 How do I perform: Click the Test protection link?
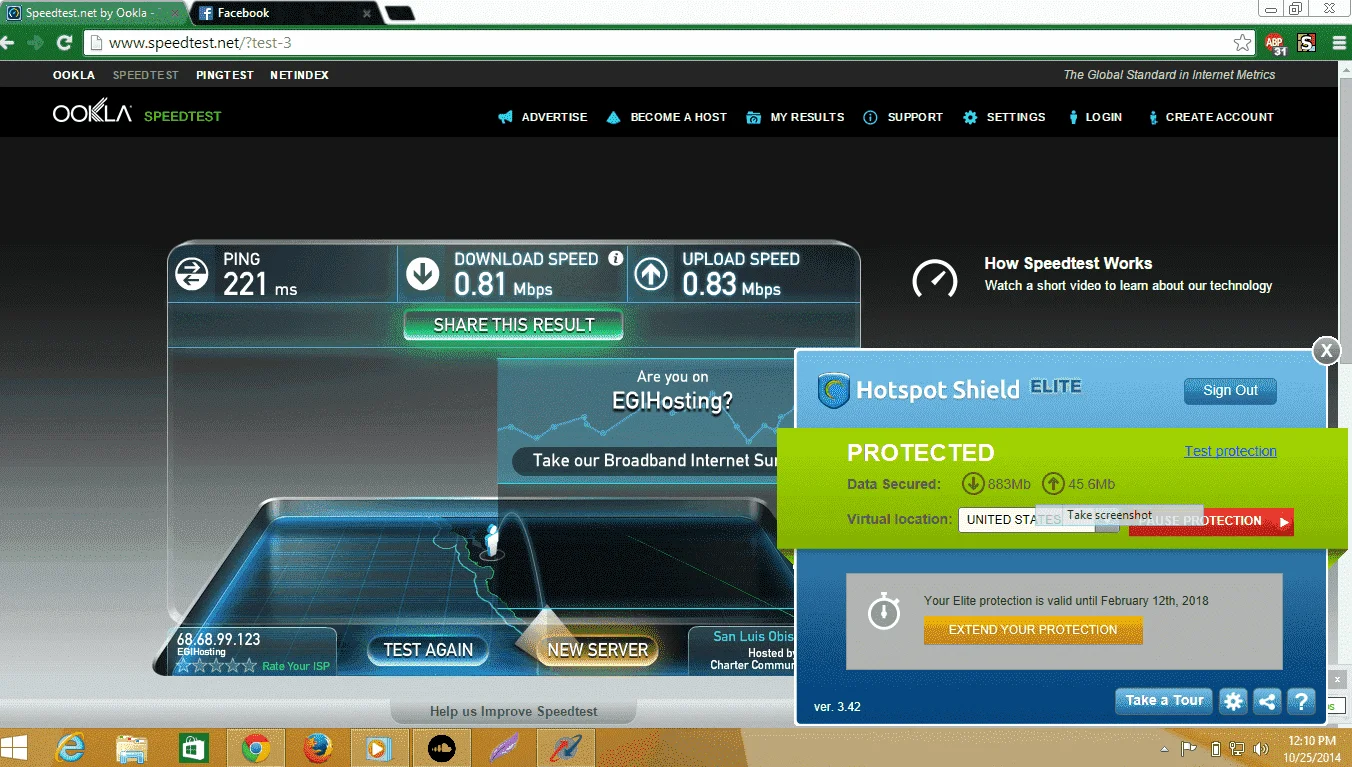pyautogui.click(x=1230, y=451)
